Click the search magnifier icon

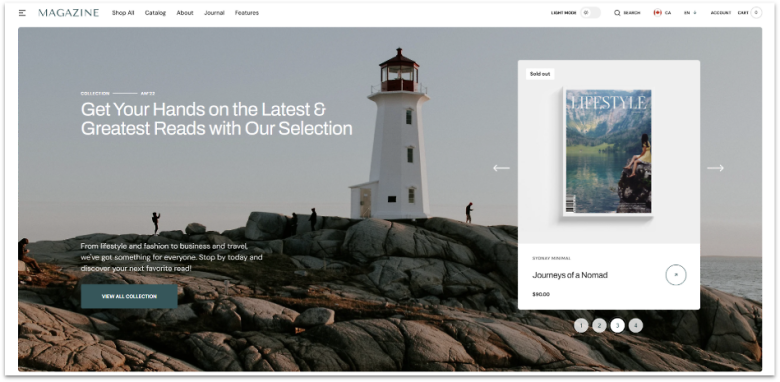[x=617, y=13]
